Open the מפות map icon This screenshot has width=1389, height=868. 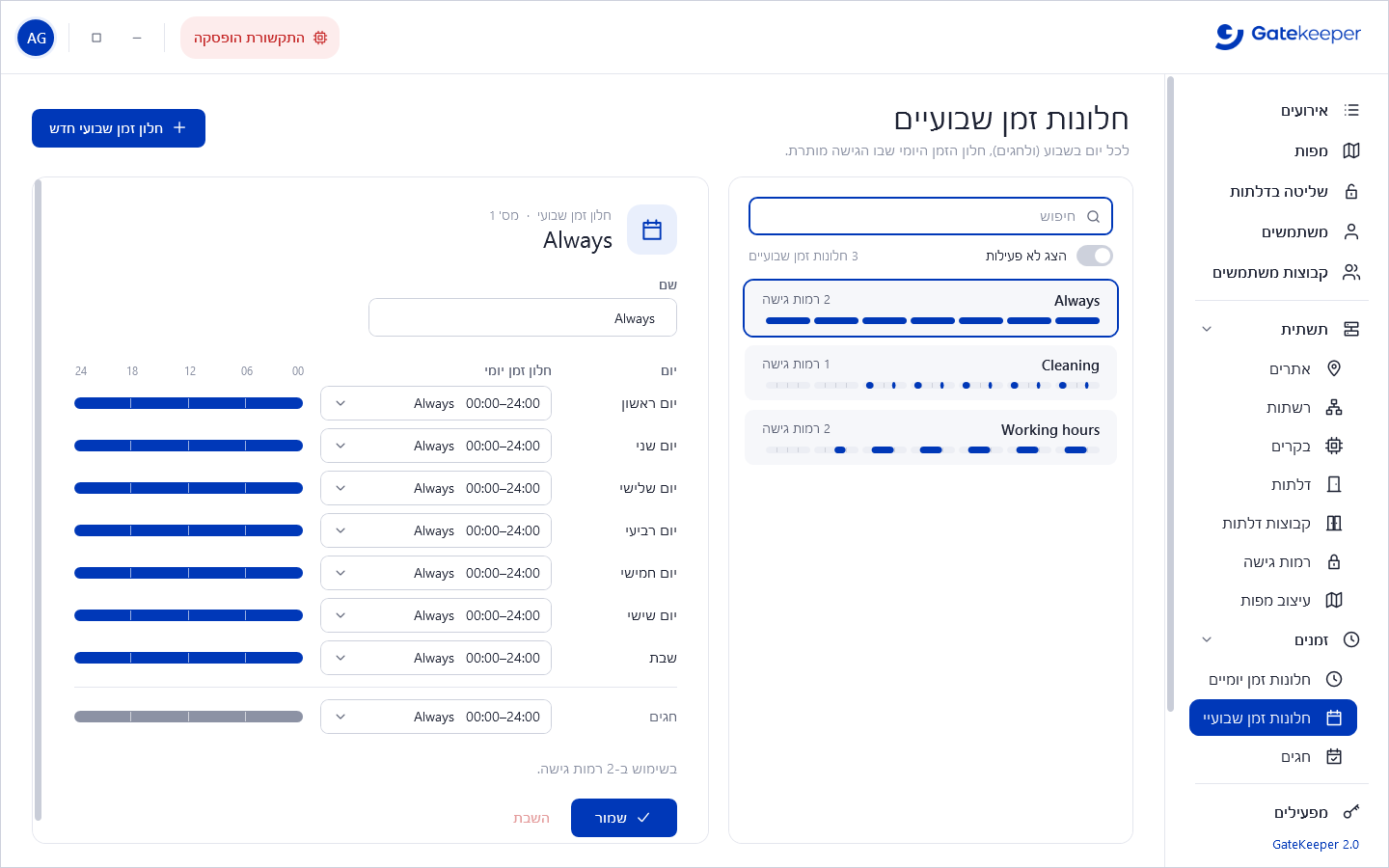coord(1351,150)
